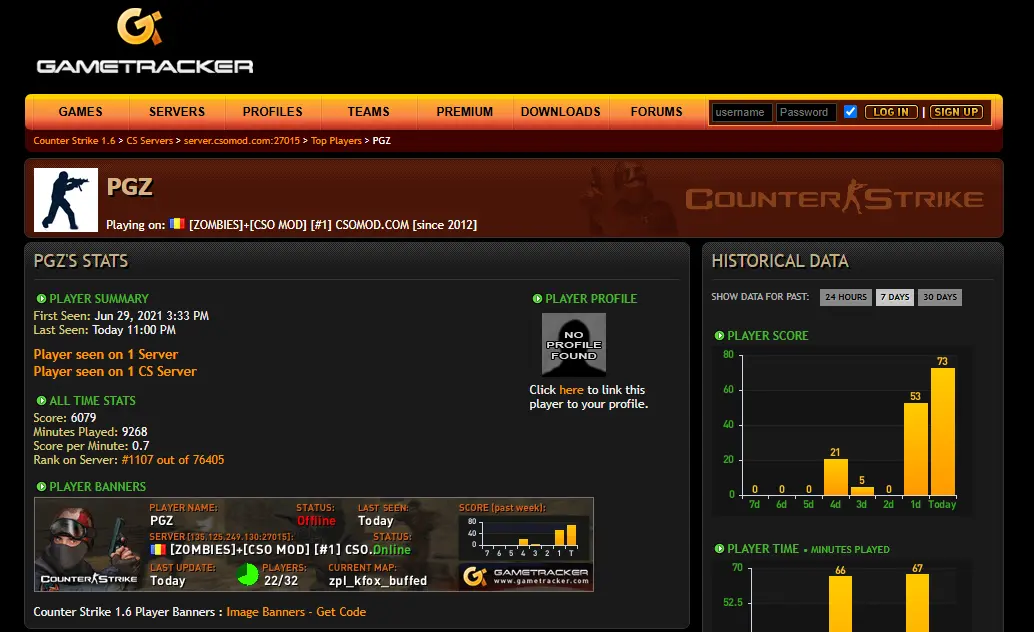The image size is (1034, 632).
Task: Go to CS Servers breadcrumb
Action: click(150, 141)
